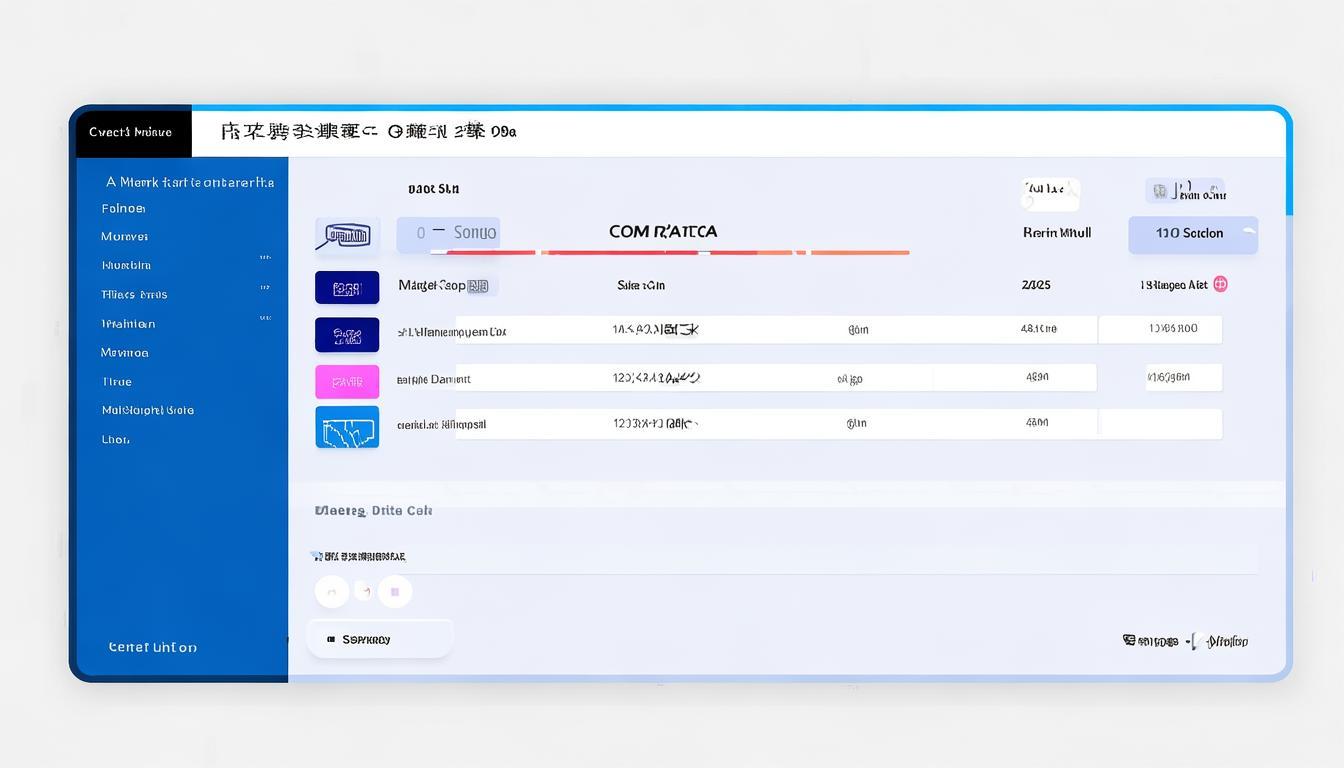Image resolution: width=1344 pixels, height=768 pixels.
Task: Click the Sopkrecy button
Action: pyautogui.click(x=379, y=639)
